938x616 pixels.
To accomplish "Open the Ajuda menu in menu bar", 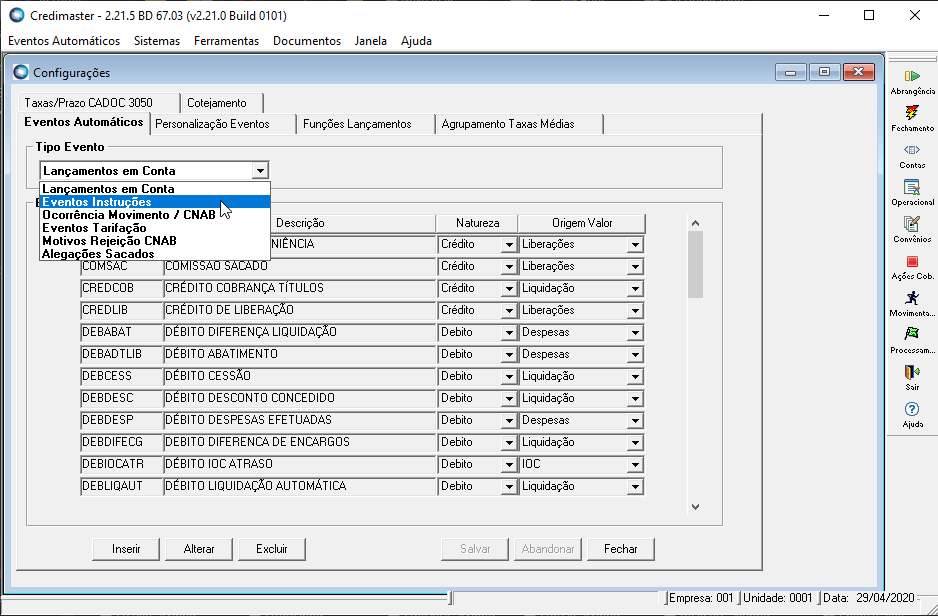I will 416,41.
